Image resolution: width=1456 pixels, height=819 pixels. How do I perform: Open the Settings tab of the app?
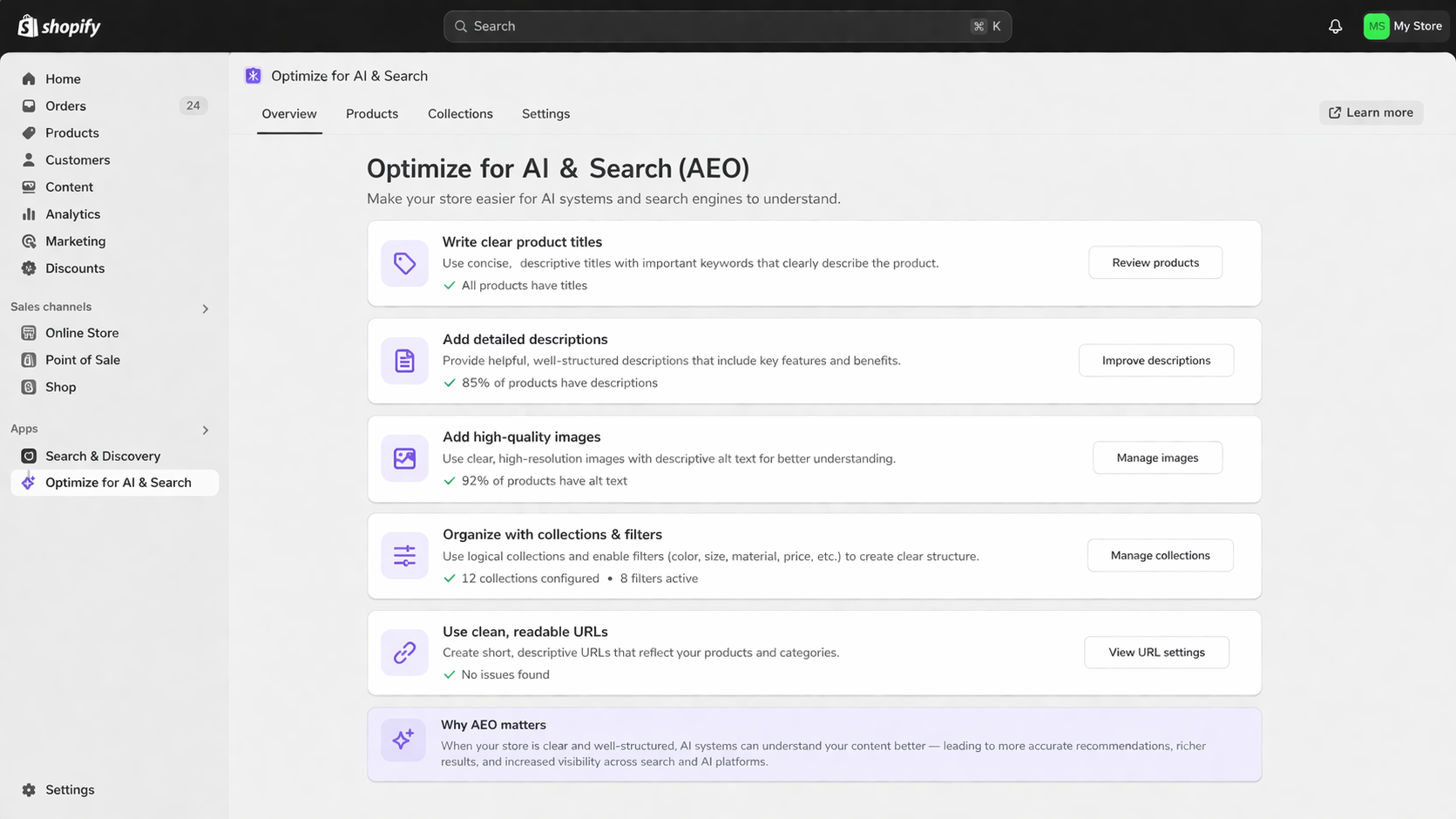tap(545, 113)
